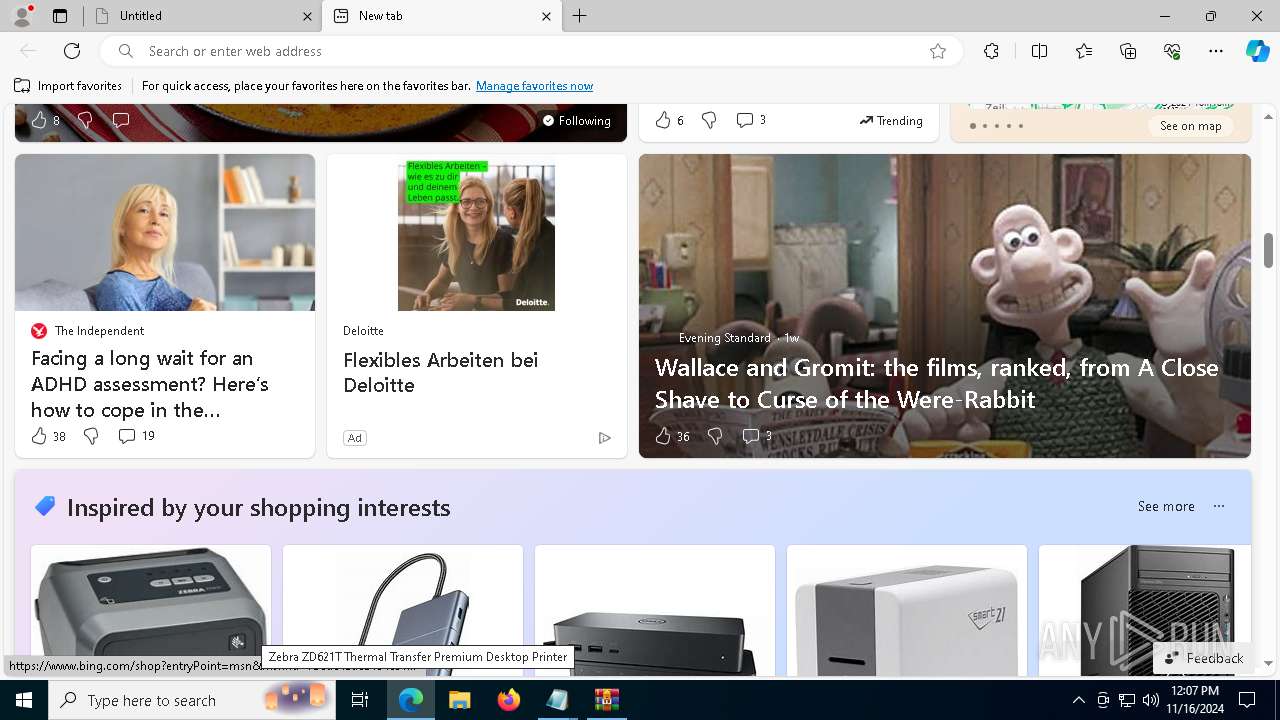The width and height of the screenshot is (1280, 720).
Task: Select the New tab tab
Action: 442,16
